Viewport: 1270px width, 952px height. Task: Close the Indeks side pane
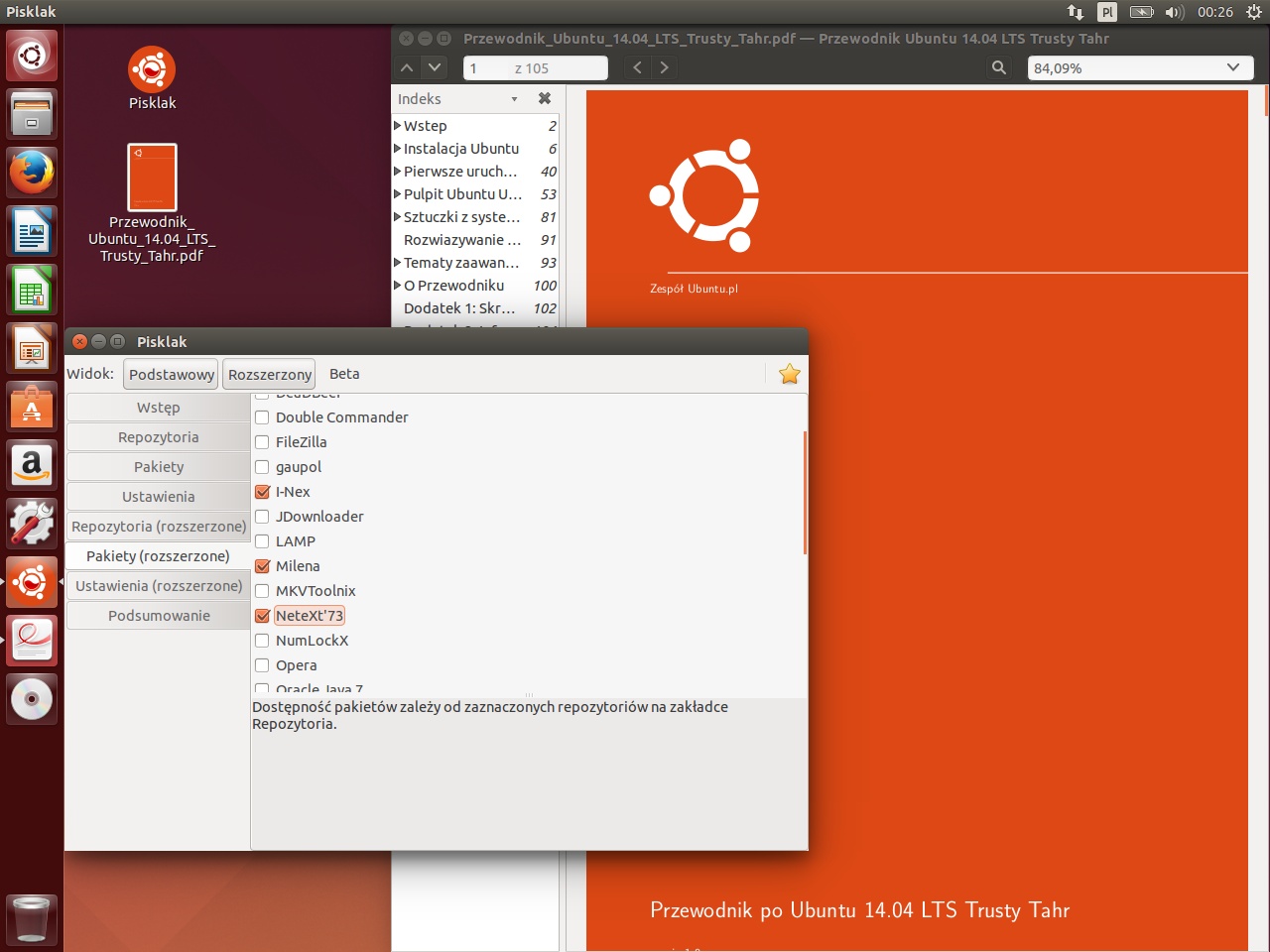coord(545,98)
